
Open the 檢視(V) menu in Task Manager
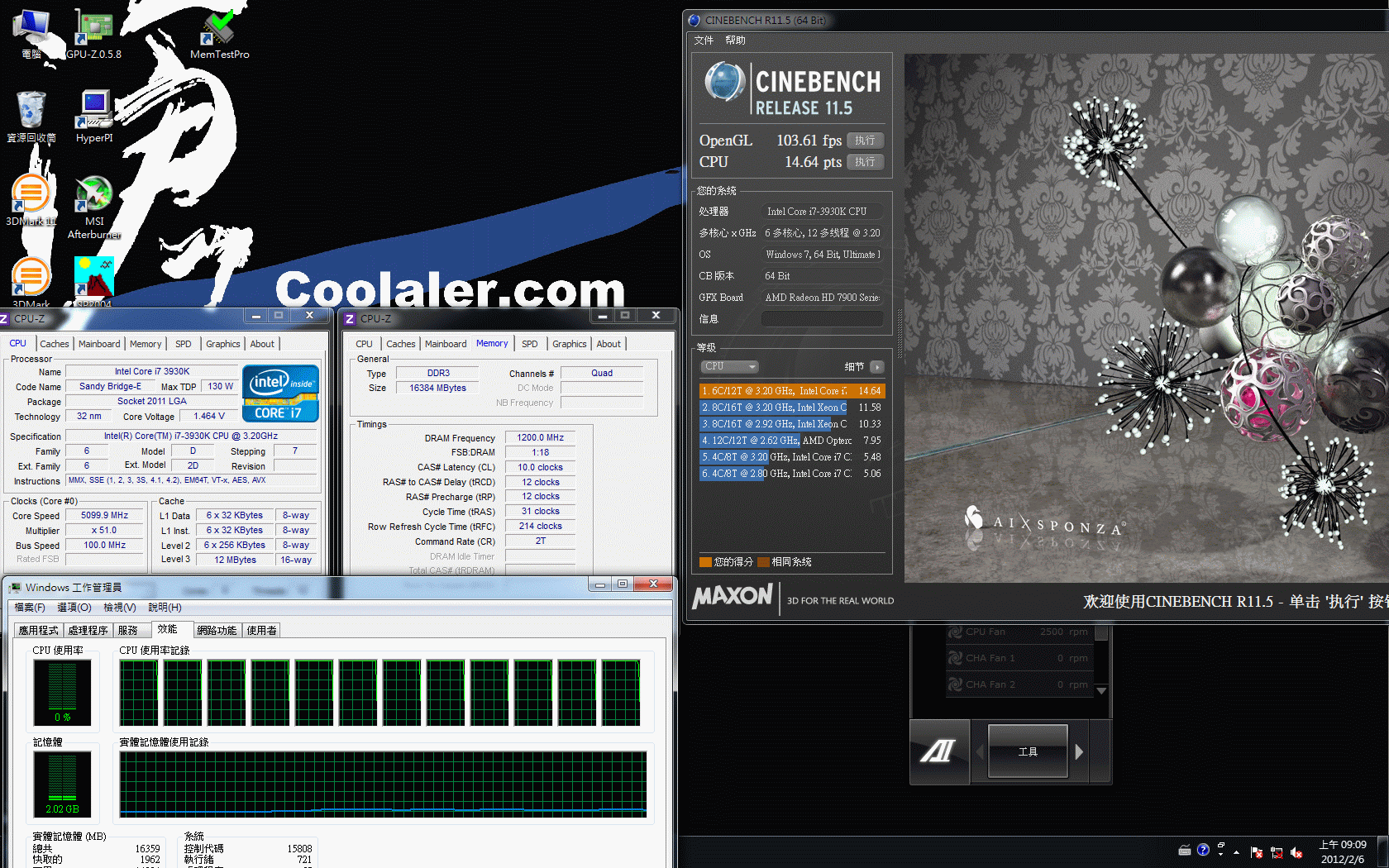(x=119, y=608)
